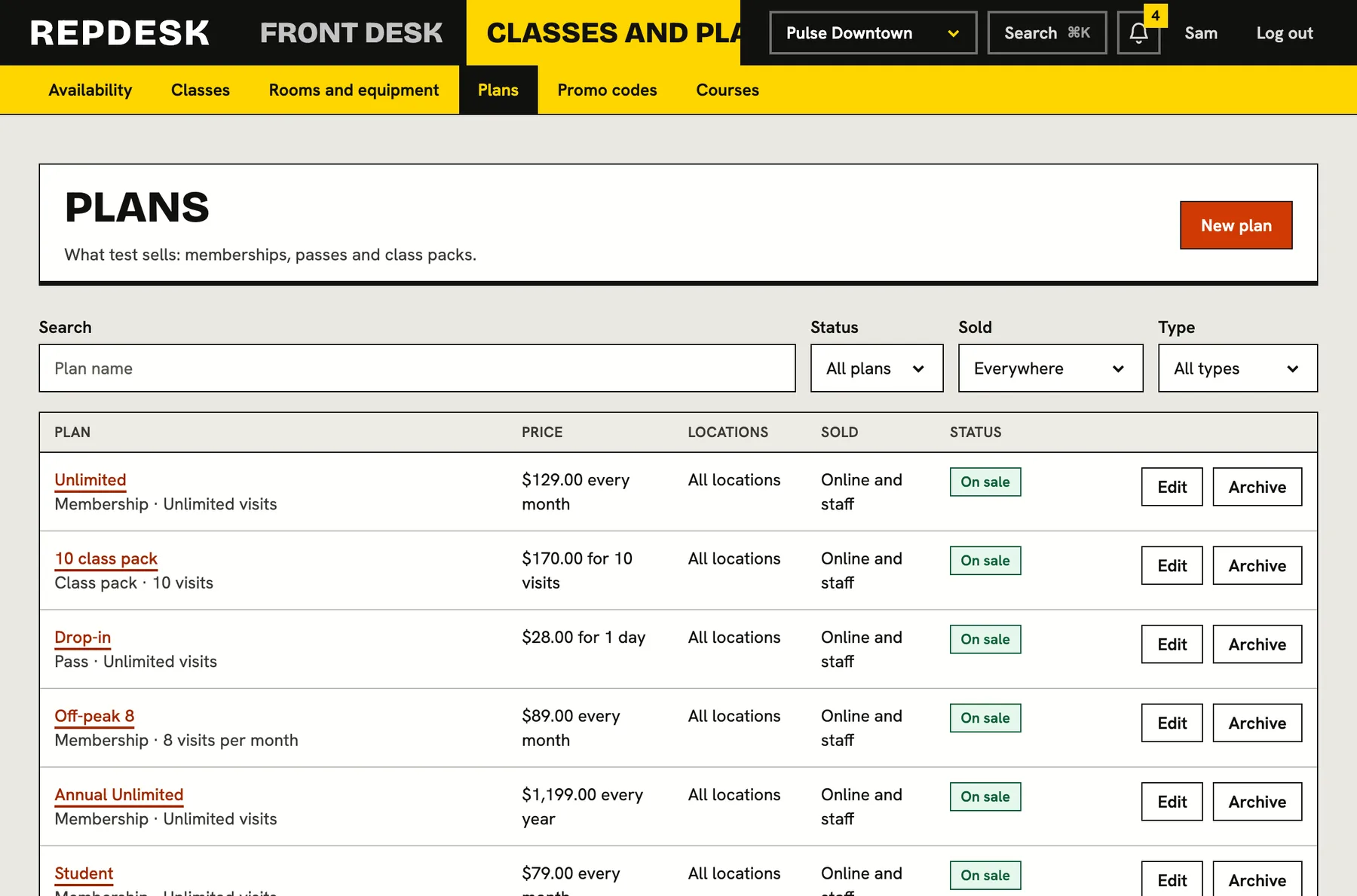Archive the Drop-in plan
This screenshot has height=896, width=1357.
1257,644
